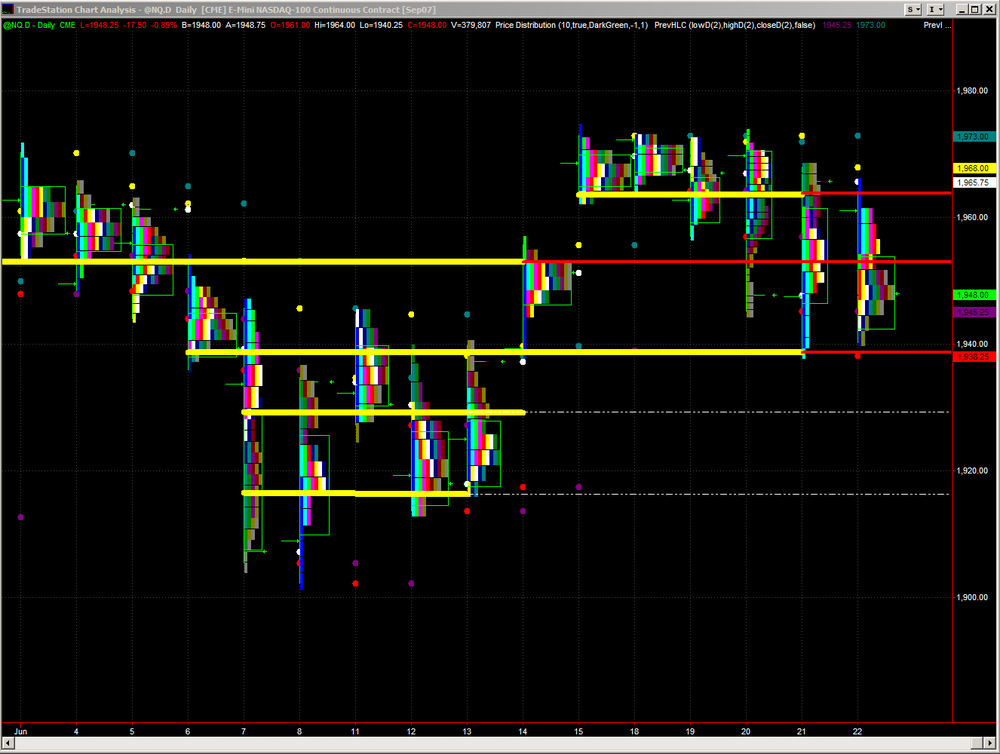The width and height of the screenshot is (1000, 754).
Task: Click the white 1,965.75 price axis marker
Action: [974, 182]
